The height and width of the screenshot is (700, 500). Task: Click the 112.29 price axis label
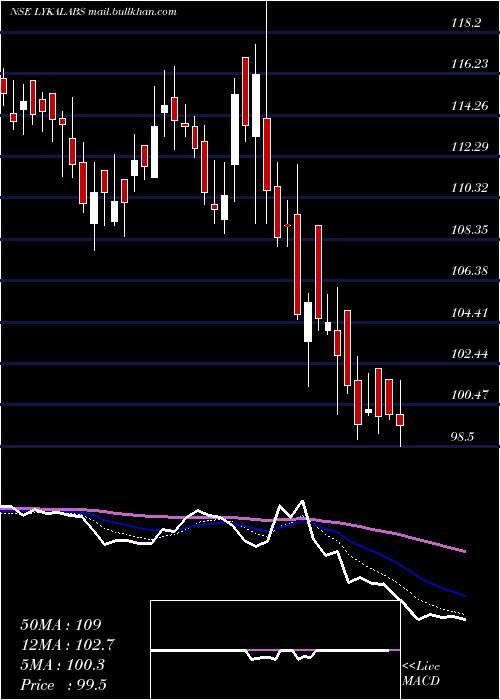click(469, 146)
